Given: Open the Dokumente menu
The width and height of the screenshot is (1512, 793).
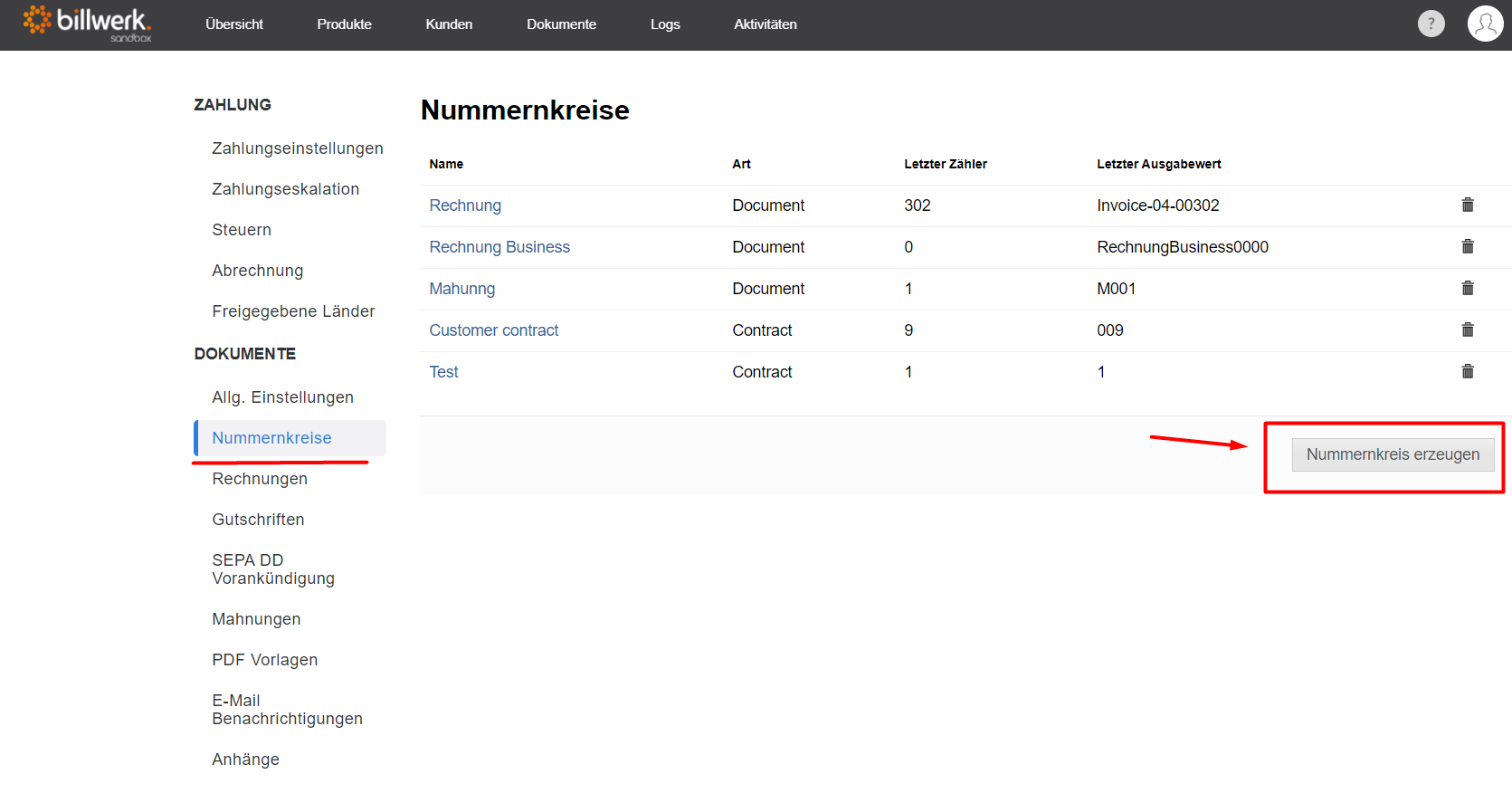Looking at the screenshot, I should tap(561, 24).
